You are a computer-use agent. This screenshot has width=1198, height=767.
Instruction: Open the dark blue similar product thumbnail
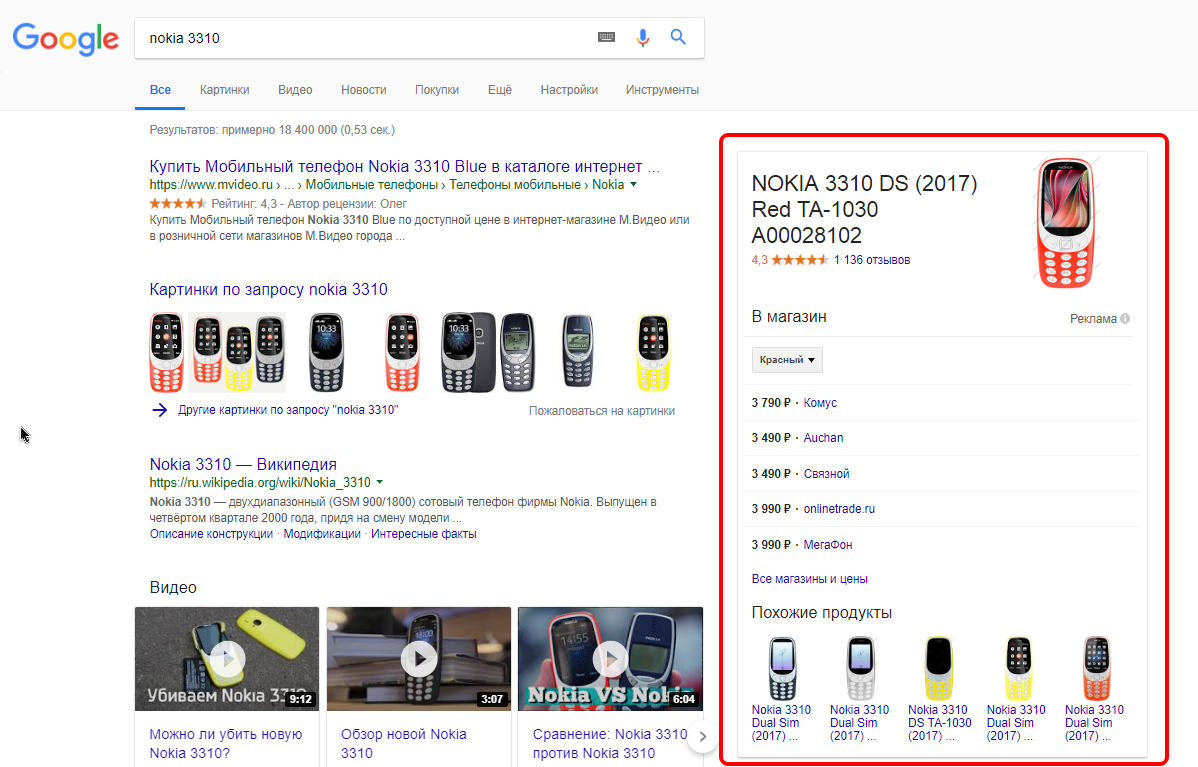[x=782, y=668]
